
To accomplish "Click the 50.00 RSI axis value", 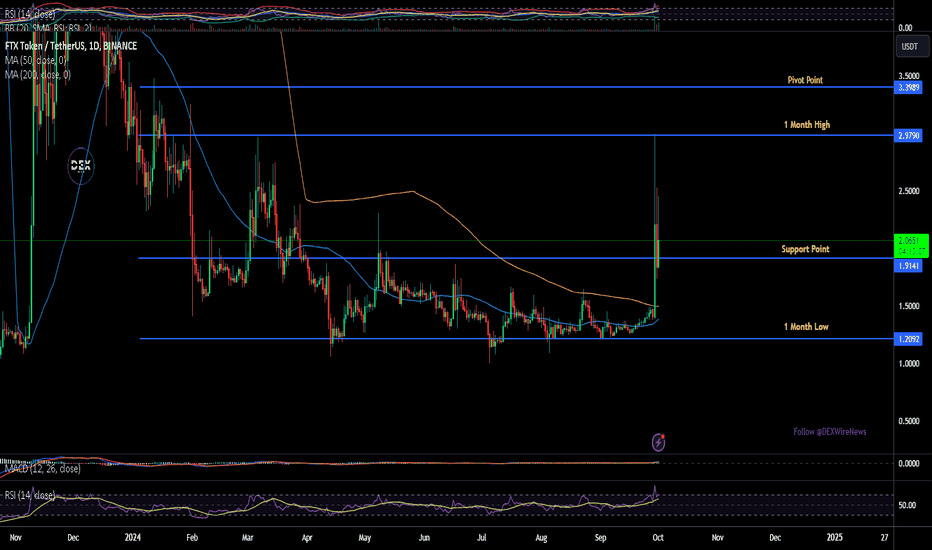I will [907, 505].
